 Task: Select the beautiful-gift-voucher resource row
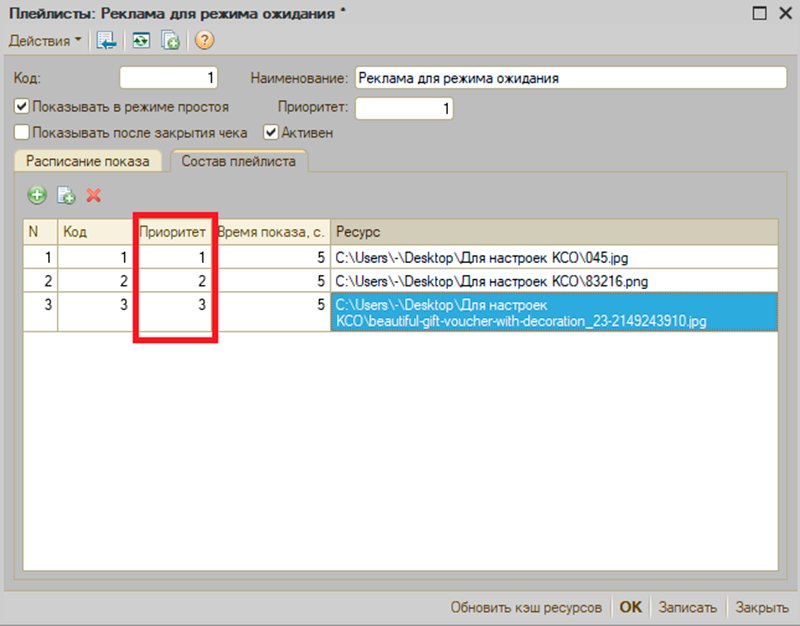(401, 312)
